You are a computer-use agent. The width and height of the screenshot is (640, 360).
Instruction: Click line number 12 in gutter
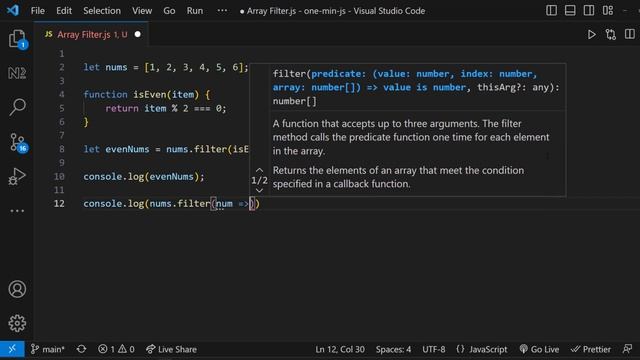[59, 204]
